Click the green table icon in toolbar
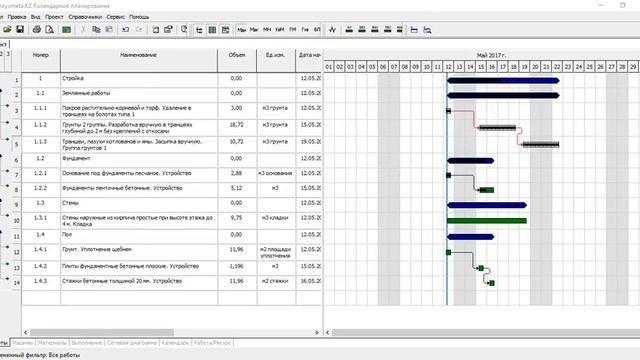Image resolution: width=640 pixels, height=360 pixels. tap(66, 29)
